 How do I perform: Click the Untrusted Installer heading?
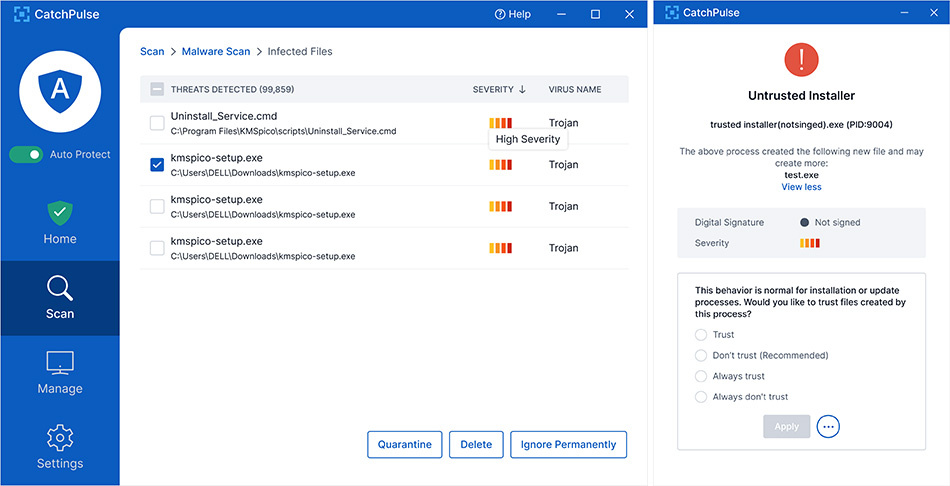pos(802,96)
